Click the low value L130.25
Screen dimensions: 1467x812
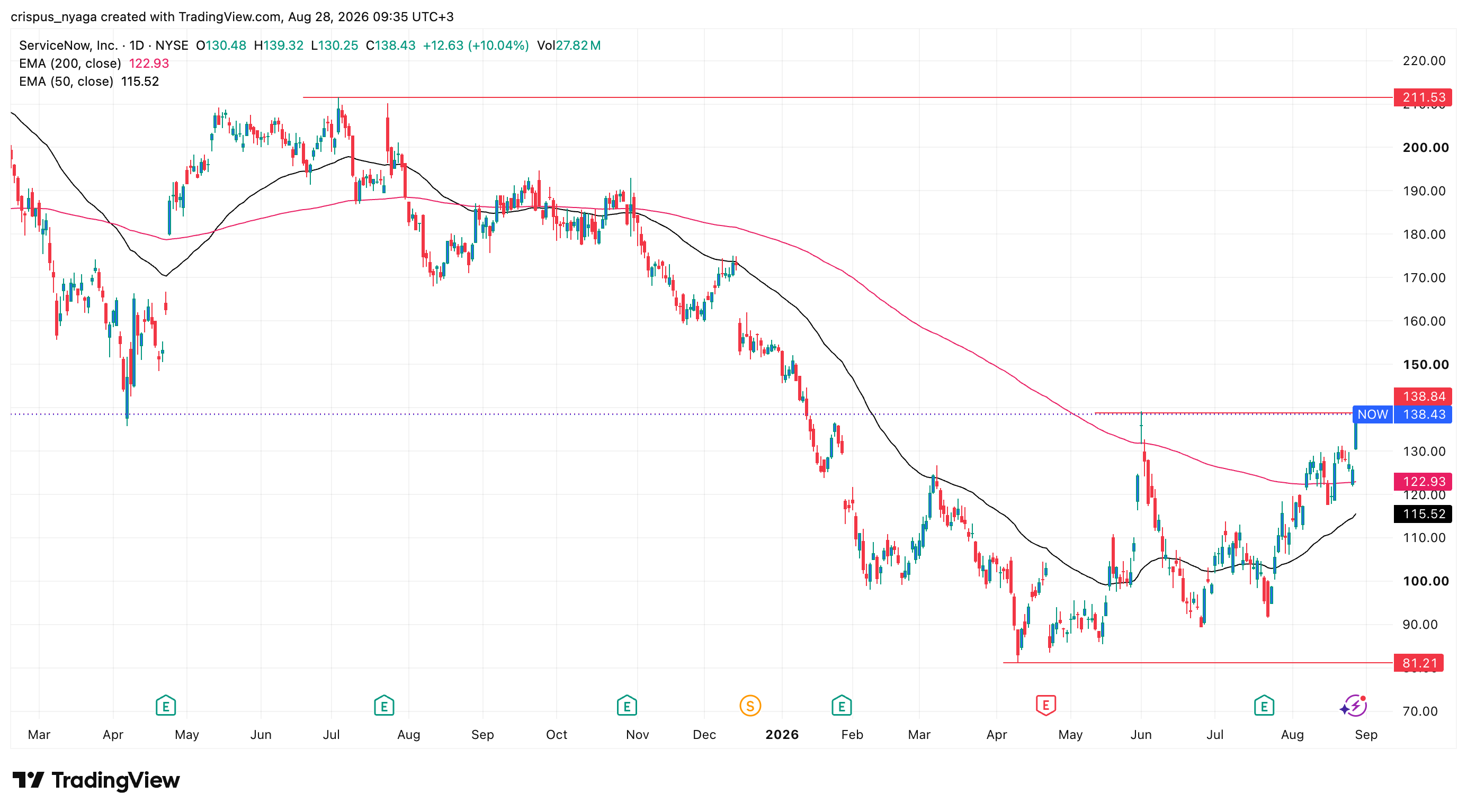point(334,46)
